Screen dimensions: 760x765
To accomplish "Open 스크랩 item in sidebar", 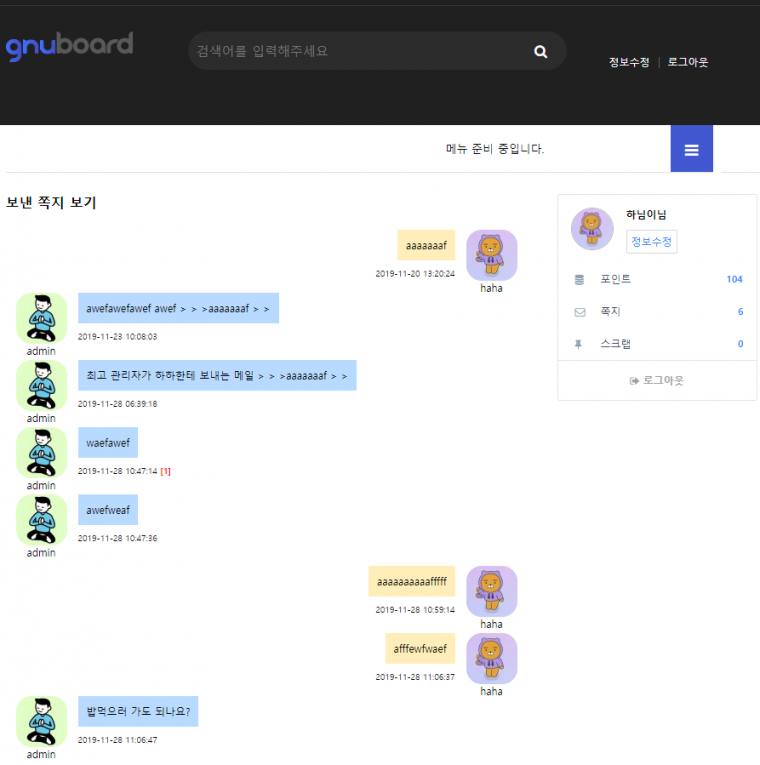I will 615,344.
